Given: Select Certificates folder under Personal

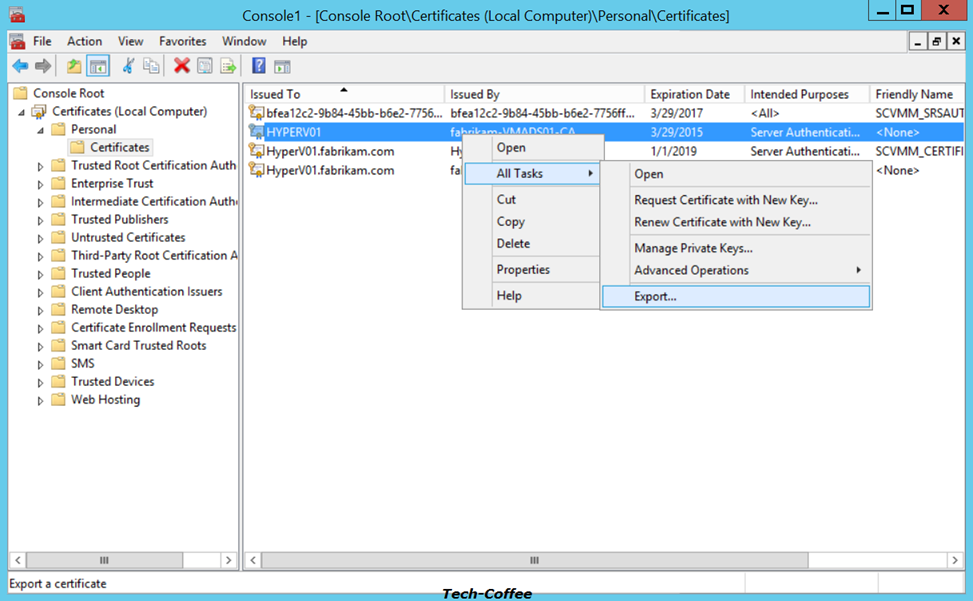Looking at the screenshot, I should pos(119,148).
